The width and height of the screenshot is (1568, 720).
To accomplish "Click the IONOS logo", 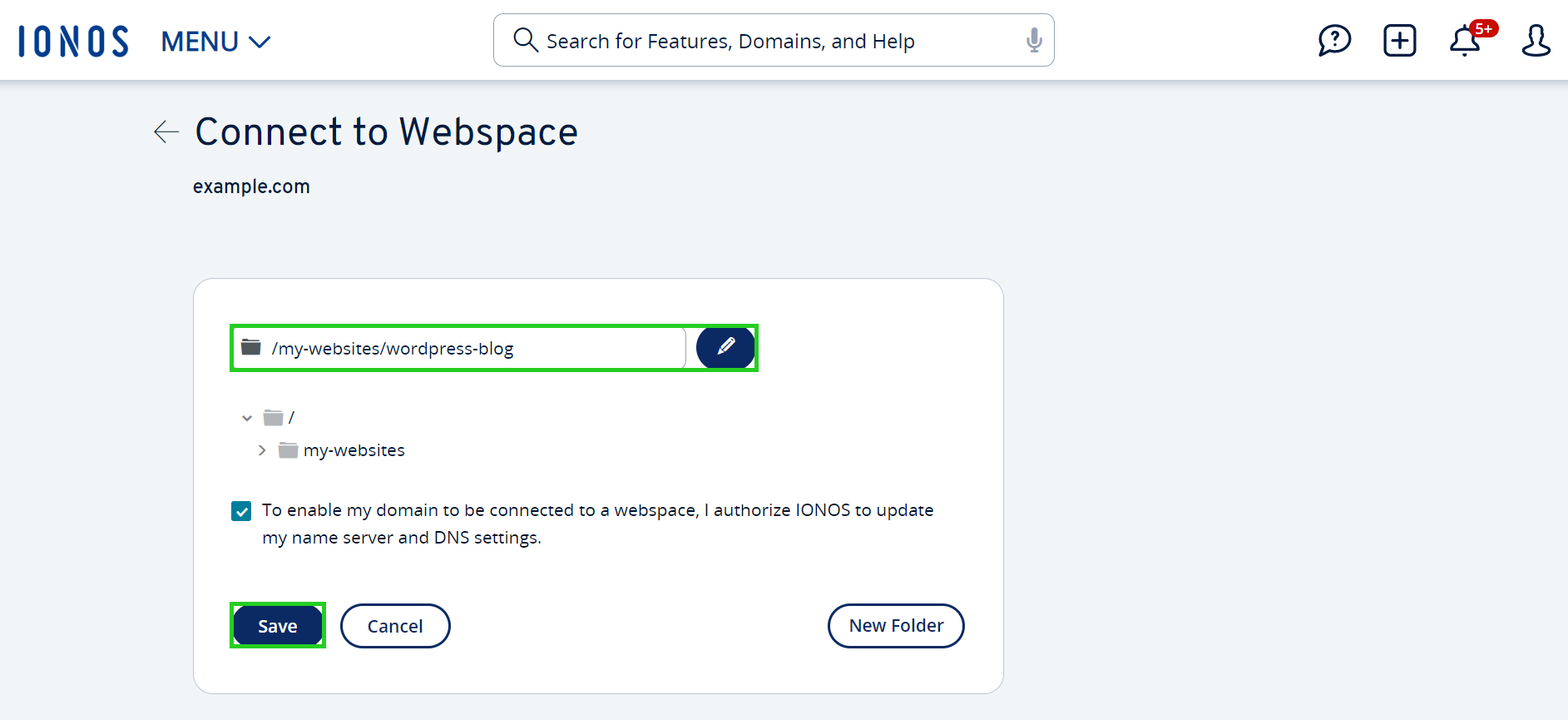I will [x=73, y=41].
